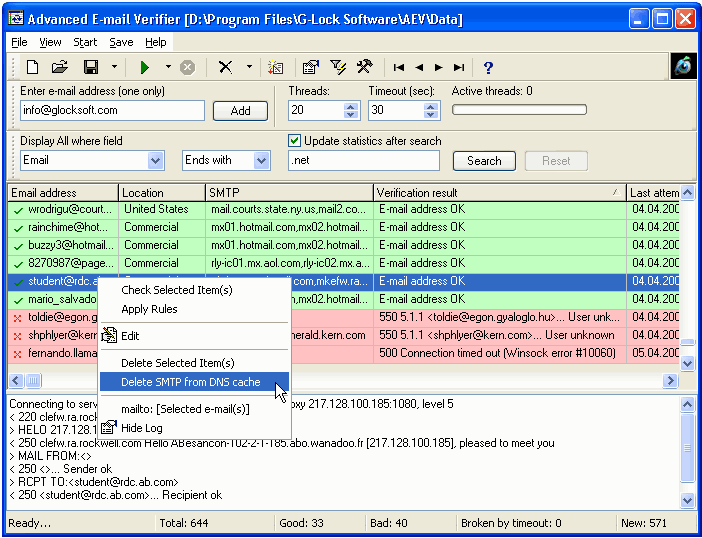The width and height of the screenshot is (702, 538).
Task: Click the application icon in the title bar
Action: click(x=17, y=20)
